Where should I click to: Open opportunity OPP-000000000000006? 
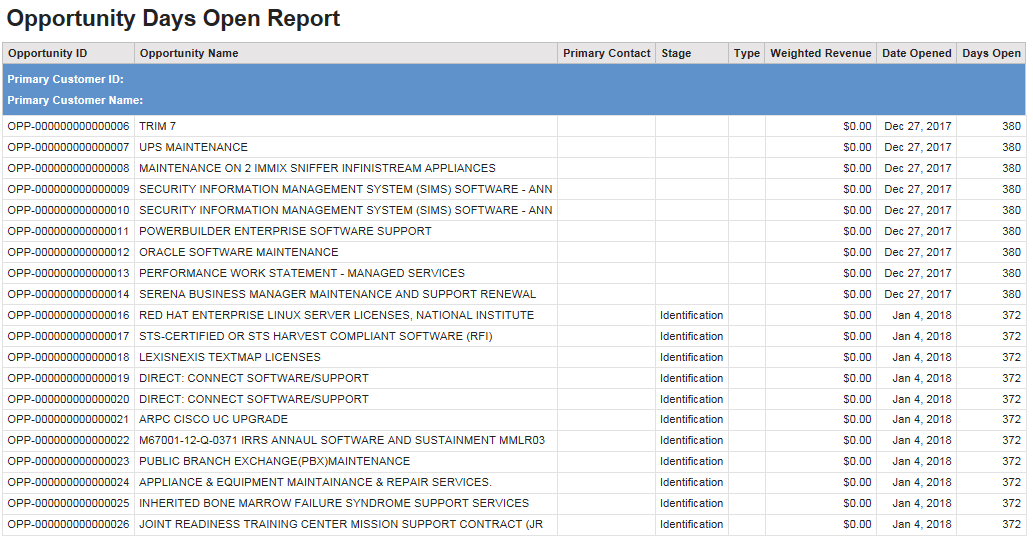click(68, 126)
